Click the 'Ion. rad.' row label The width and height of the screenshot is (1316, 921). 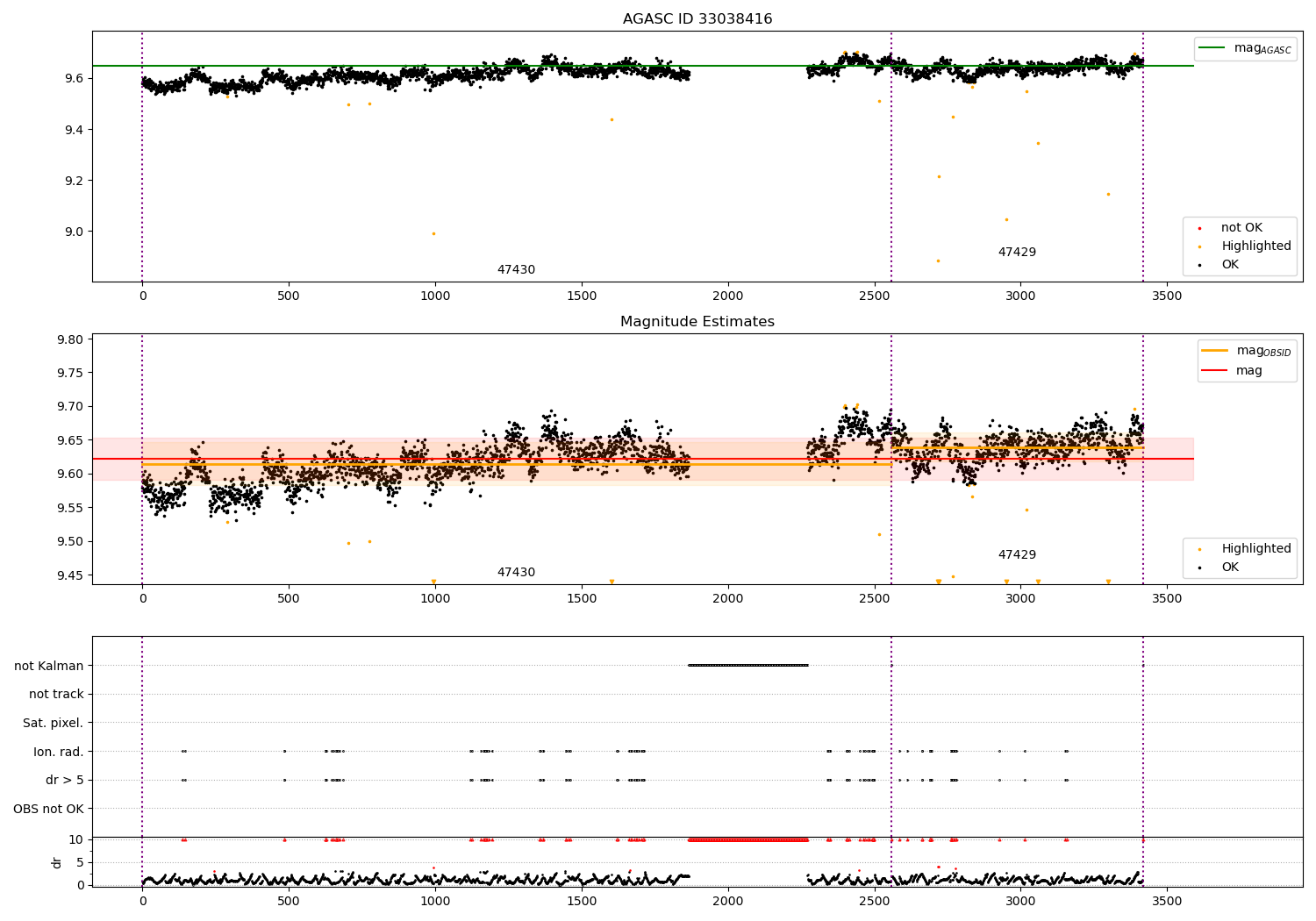[x=59, y=752]
